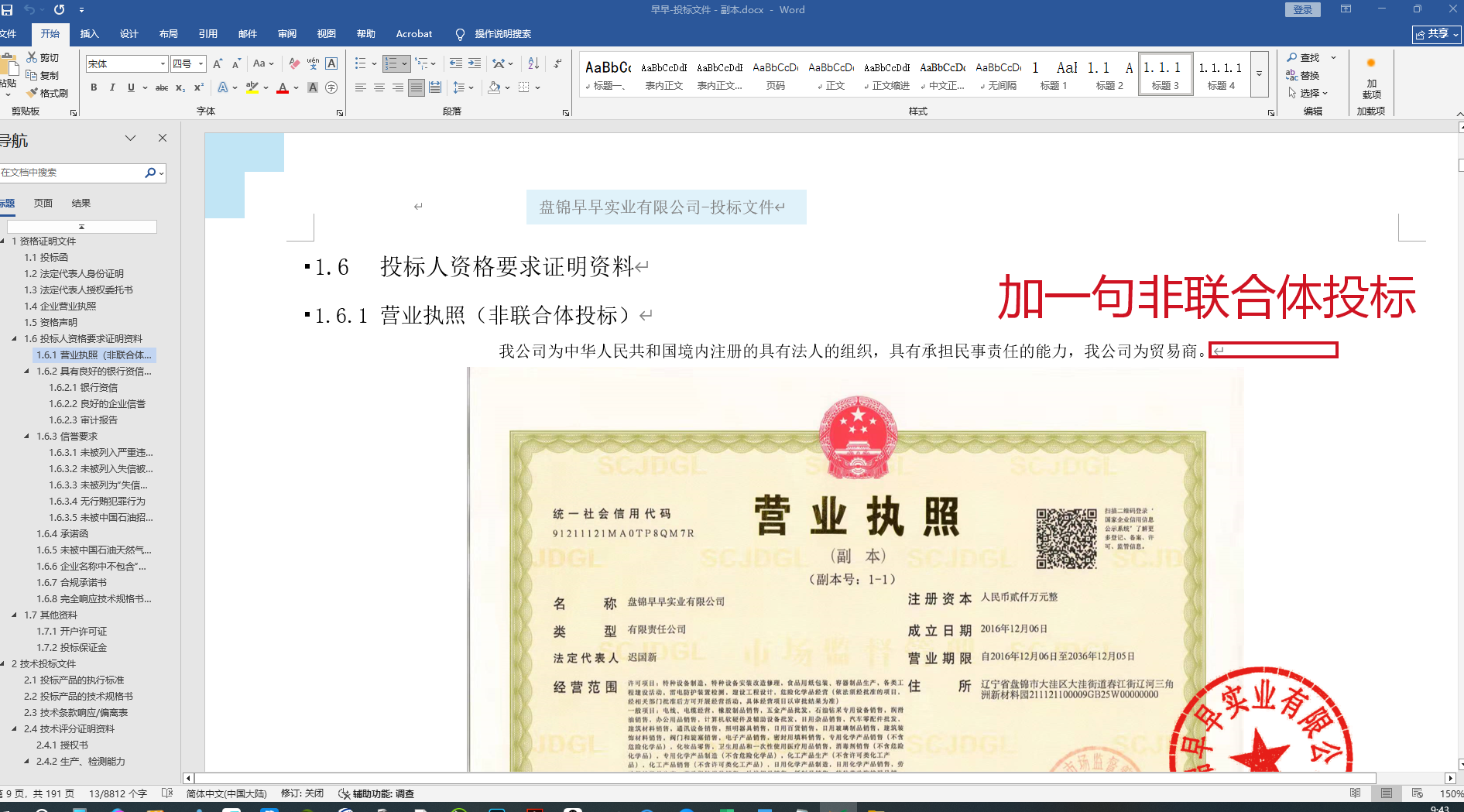Apply the red font color button
Screen dimensions: 1464x812
[283, 87]
